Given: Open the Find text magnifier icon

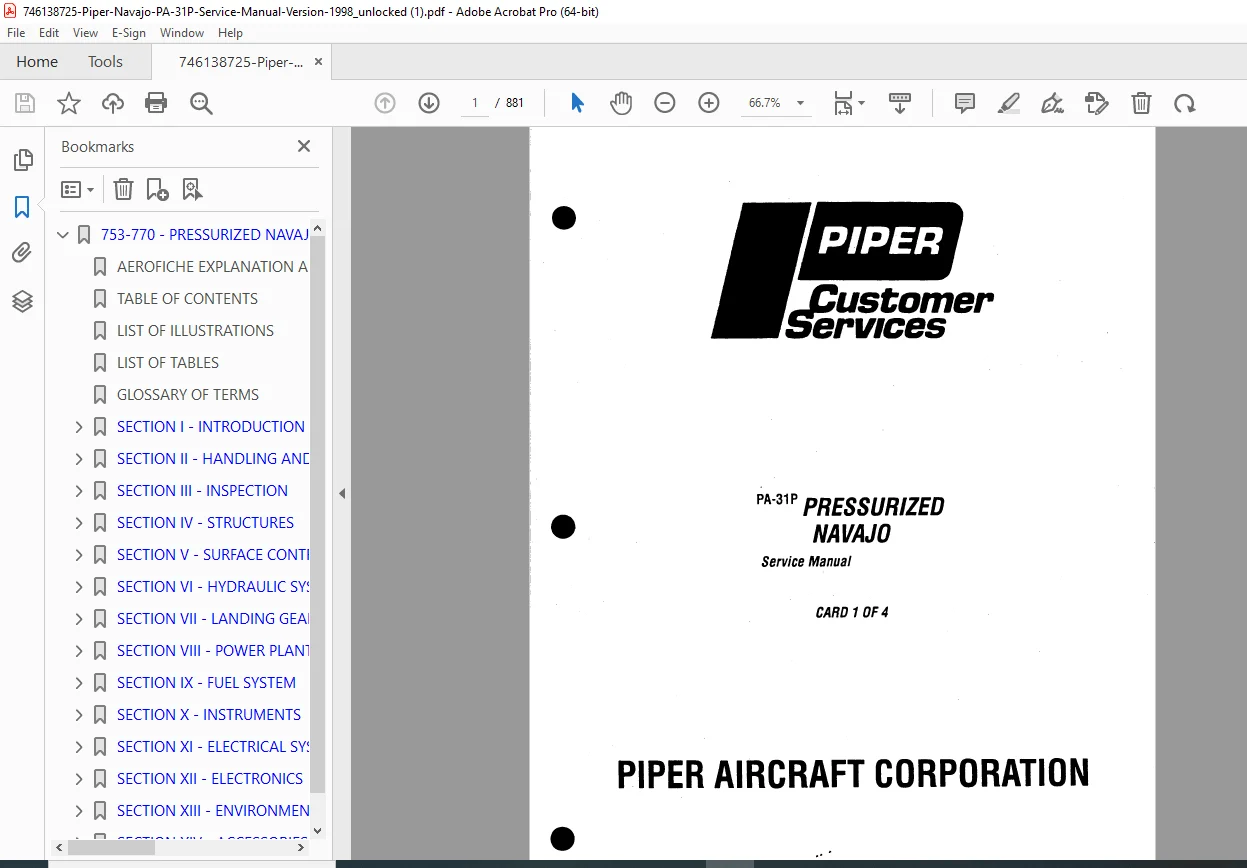Looking at the screenshot, I should pyautogui.click(x=201, y=103).
